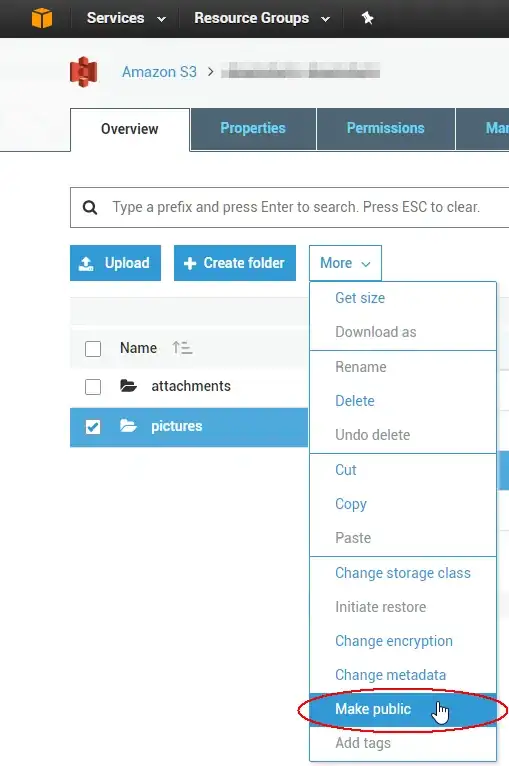509x766 pixels.
Task: Uncheck the pictures folder checkbox
Action: point(93,427)
